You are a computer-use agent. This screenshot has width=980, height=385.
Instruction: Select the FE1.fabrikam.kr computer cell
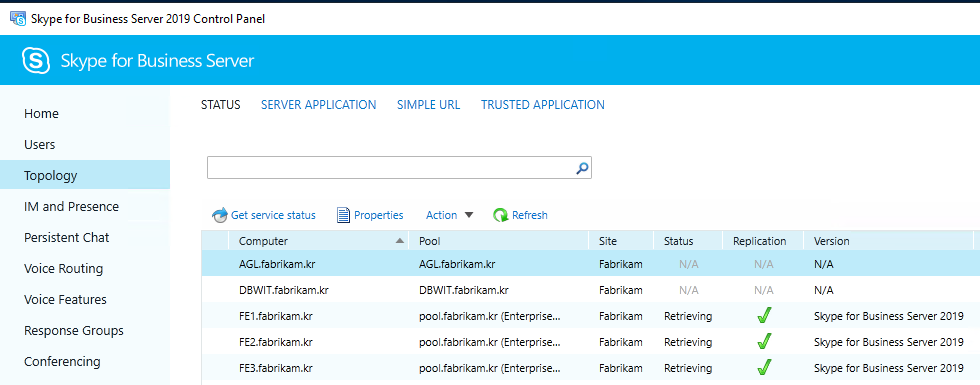276,316
